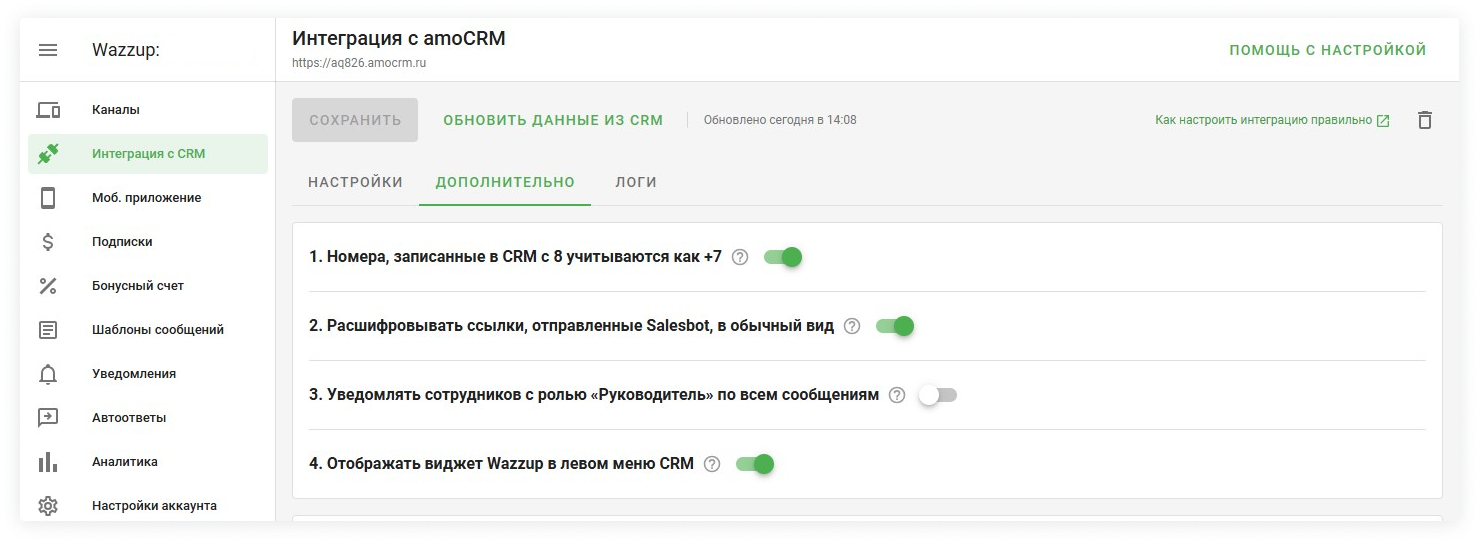Screen dimensions: 1479x543
Task: Disable decoding of Salesbot links
Action: [x=895, y=326]
